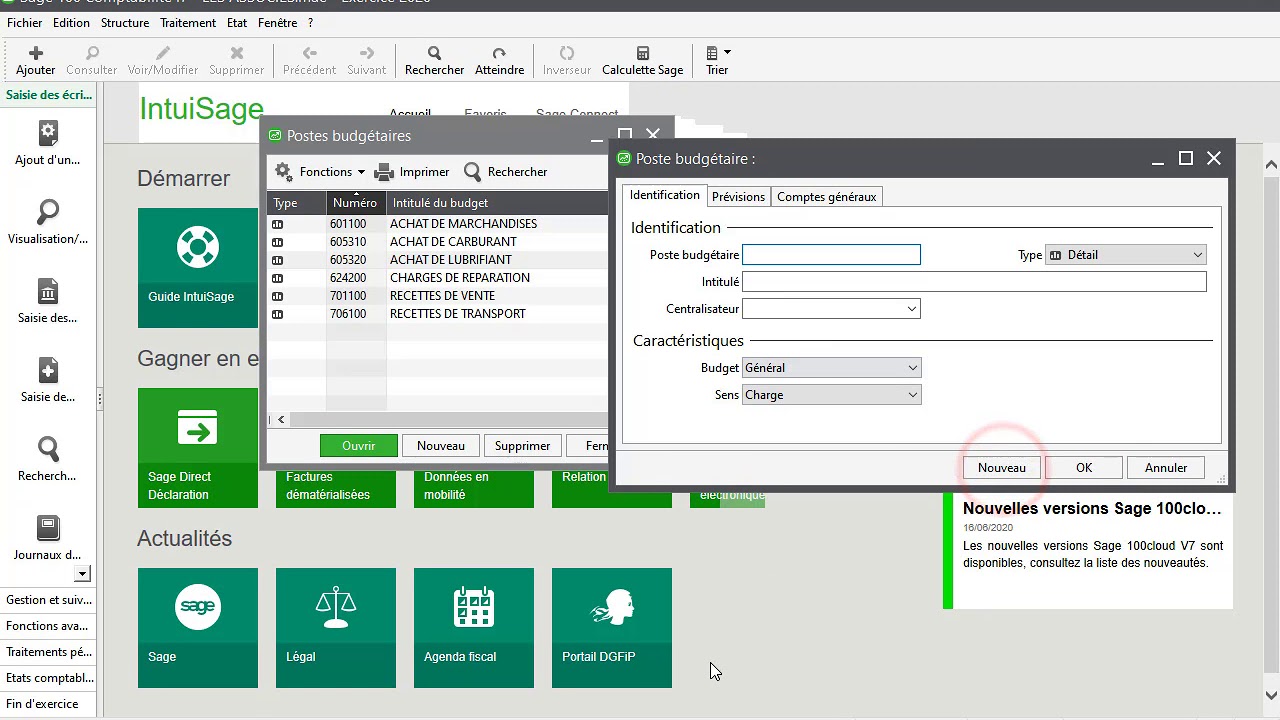Open the Légal news tile

pos(336,628)
